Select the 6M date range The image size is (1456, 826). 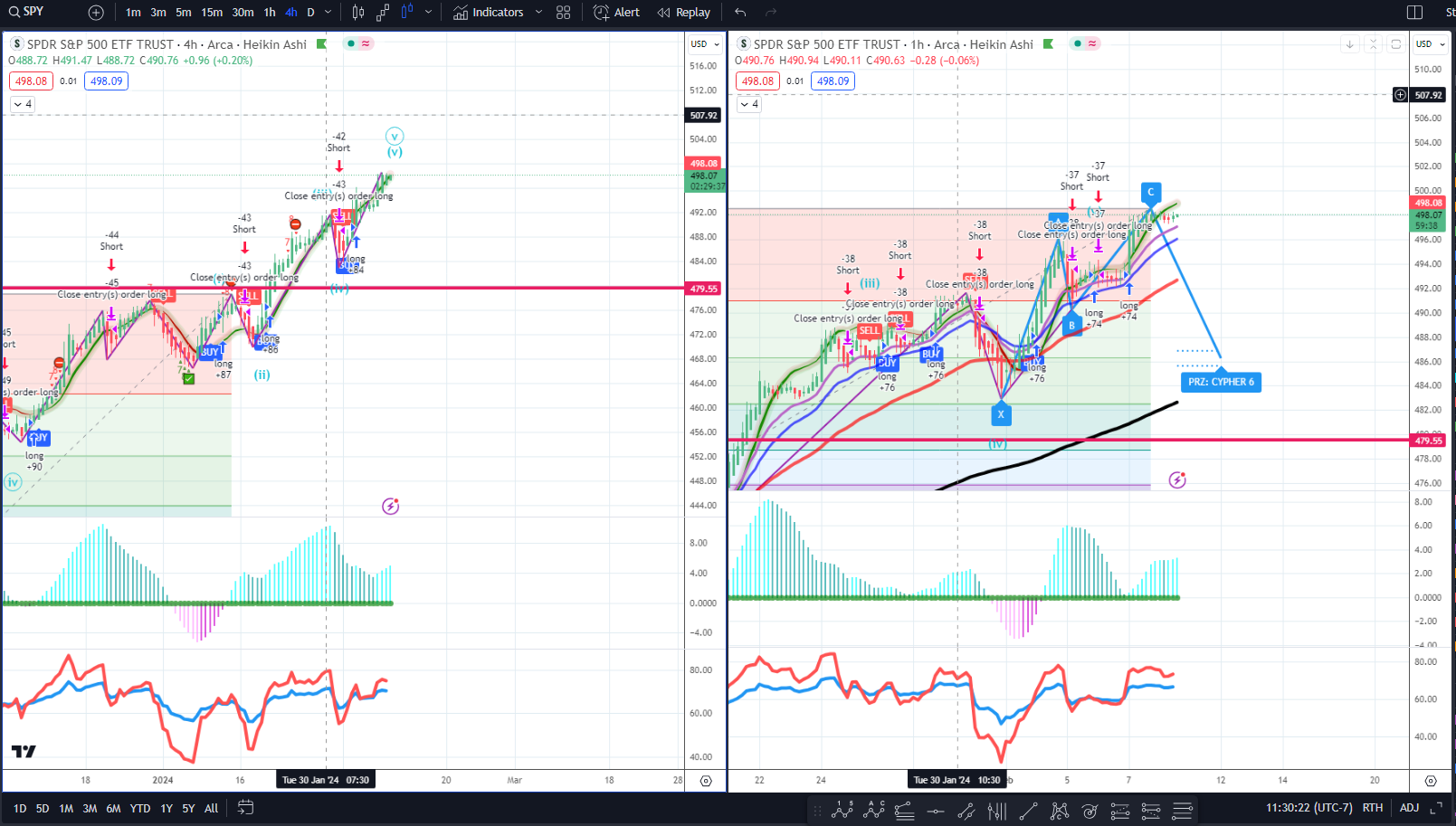coord(113,809)
